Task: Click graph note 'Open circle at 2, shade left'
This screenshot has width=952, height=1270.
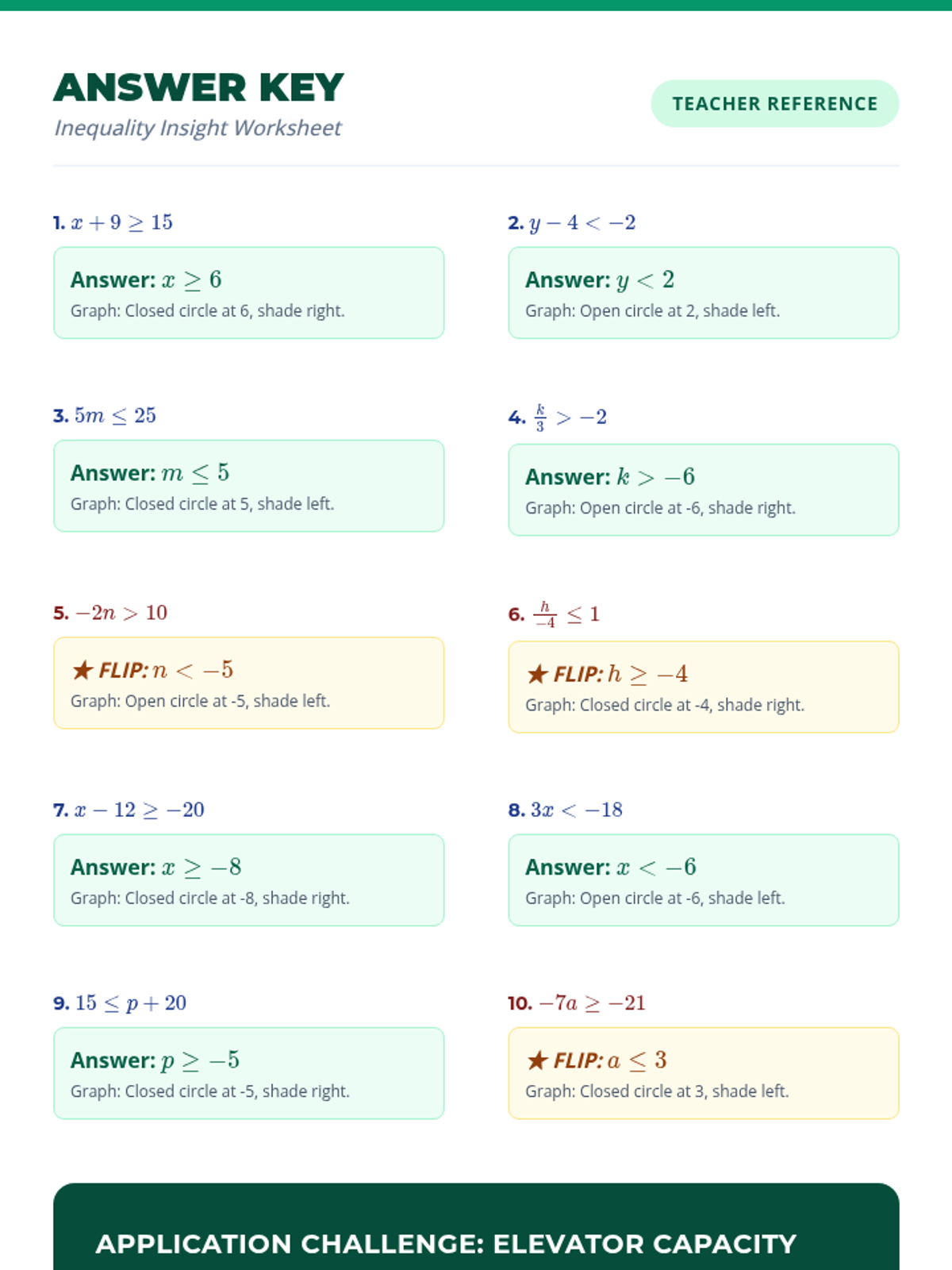Action: pyautogui.click(x=652, y=311)
